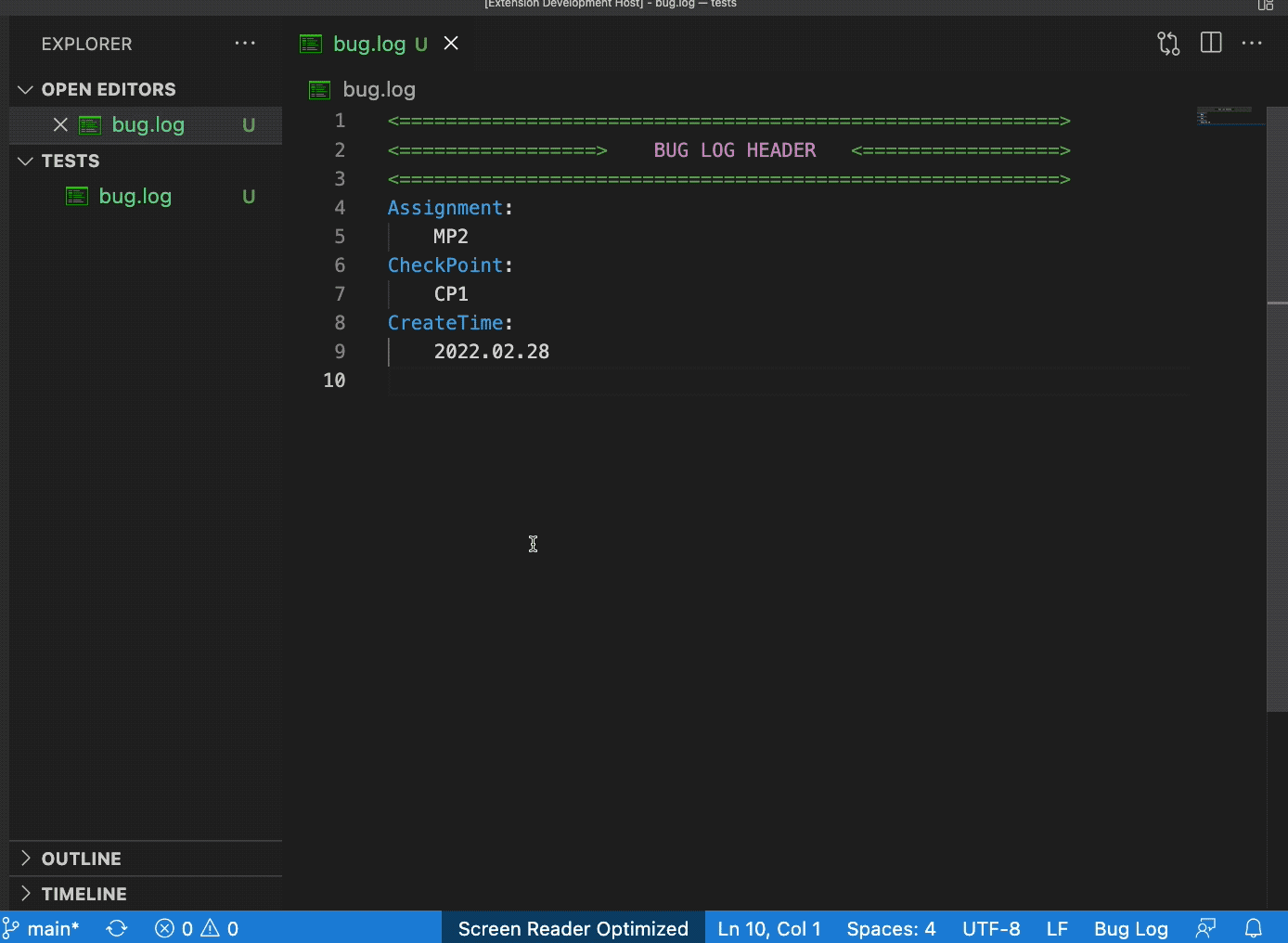
Task: Click the file icon on the bug.log tab
Action: point(311,44)
